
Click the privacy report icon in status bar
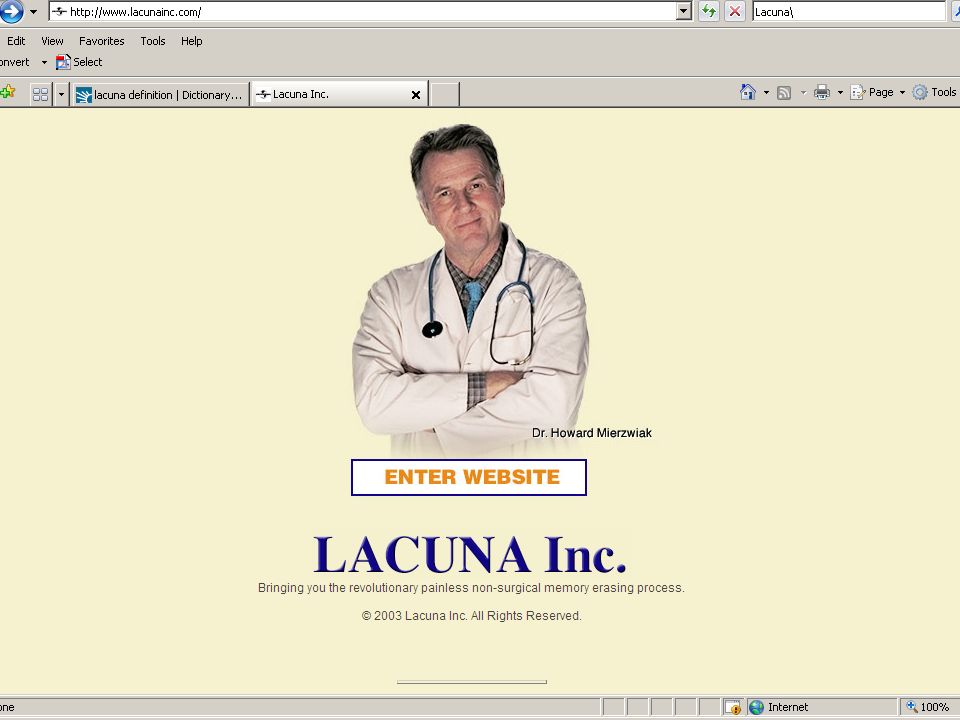(733, 708)
